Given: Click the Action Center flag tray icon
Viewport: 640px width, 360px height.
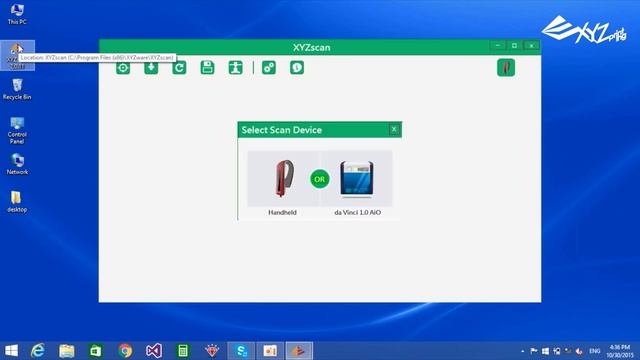Looking at the screenshot, I should [x=534, y=351].
